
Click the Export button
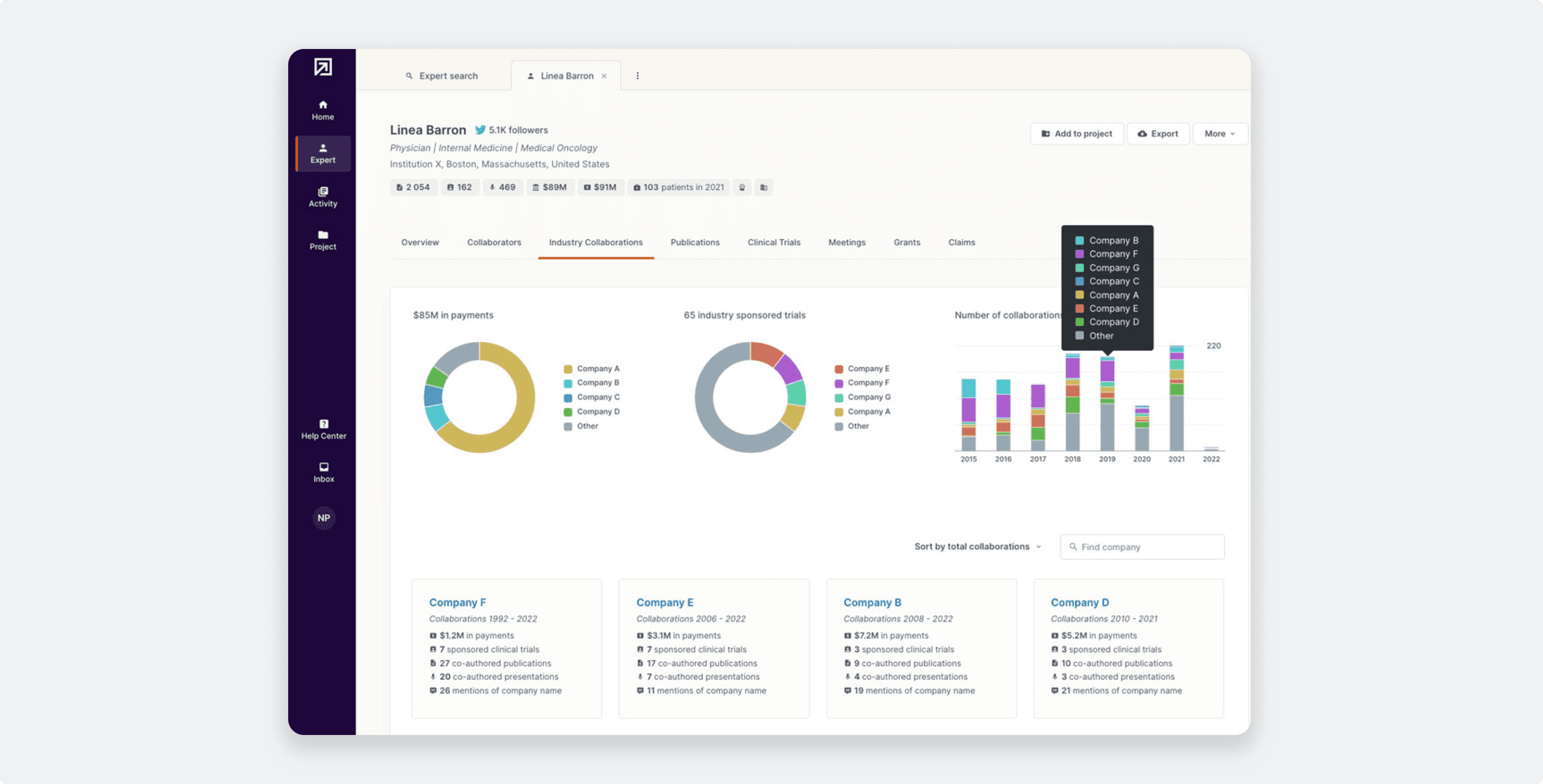tap(1158, 134)
